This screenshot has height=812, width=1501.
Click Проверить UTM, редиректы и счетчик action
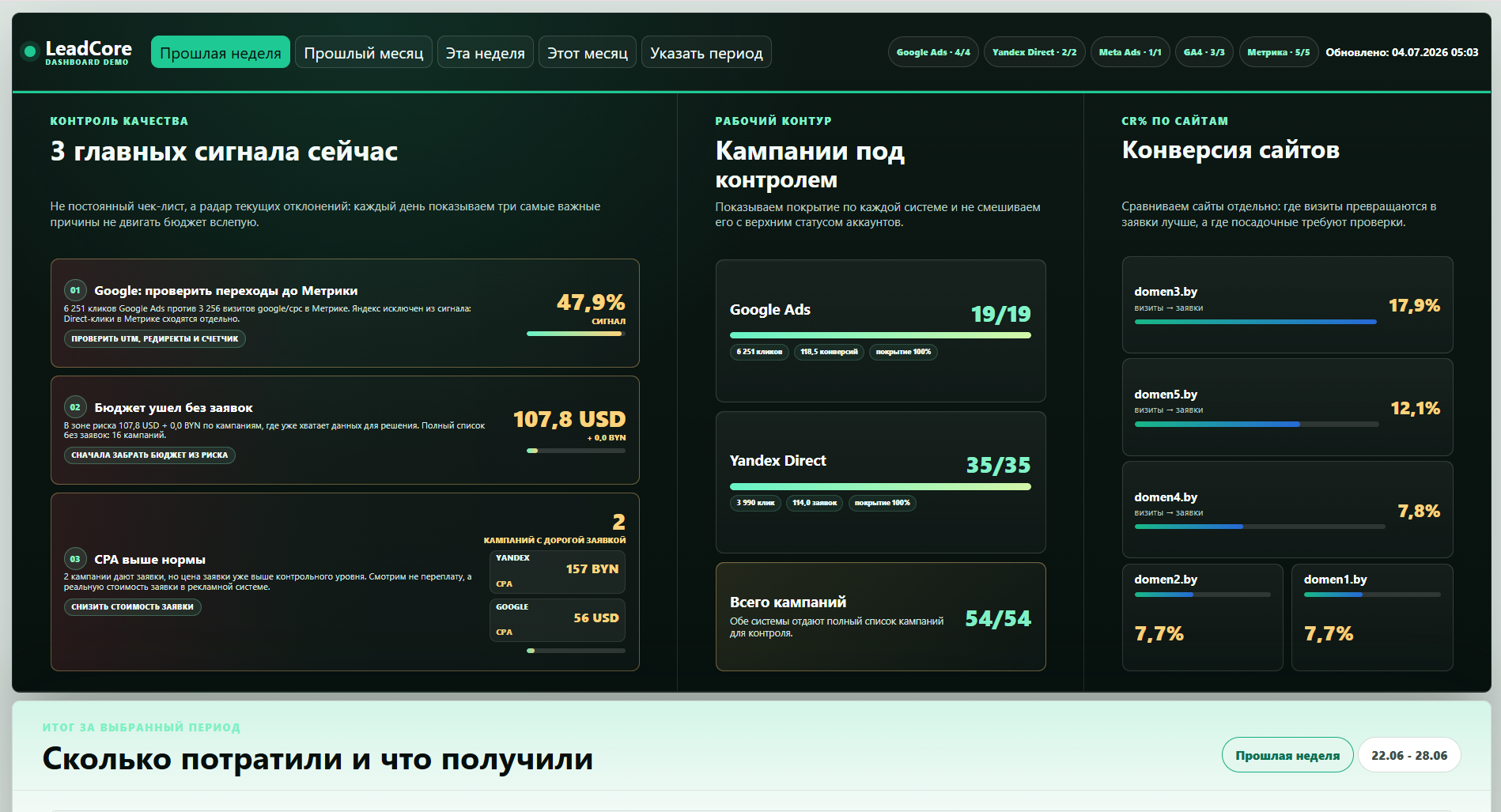[155, 338]
